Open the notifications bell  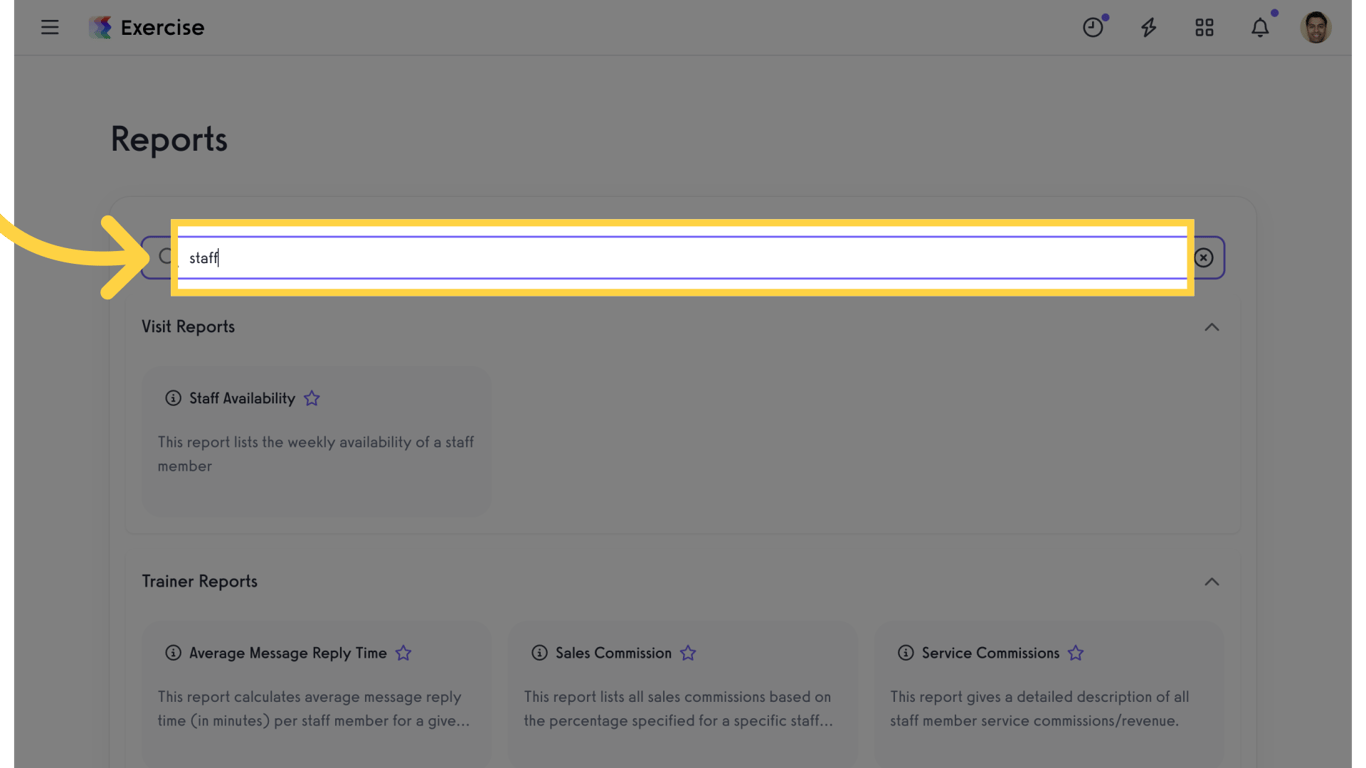pyautogui.click(x=1260, y=27)
